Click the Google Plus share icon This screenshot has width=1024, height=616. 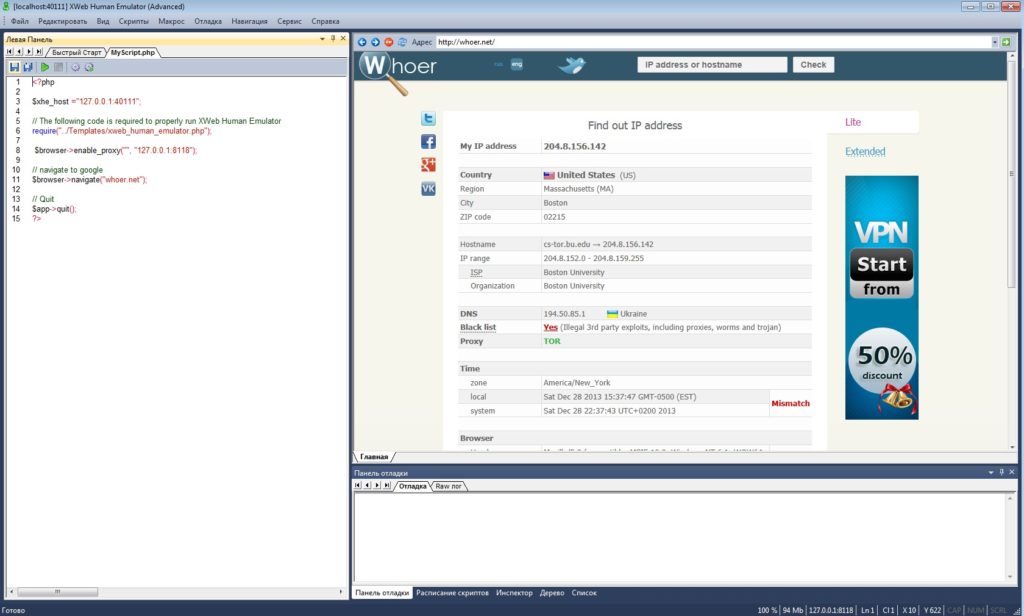coord(428,165)
